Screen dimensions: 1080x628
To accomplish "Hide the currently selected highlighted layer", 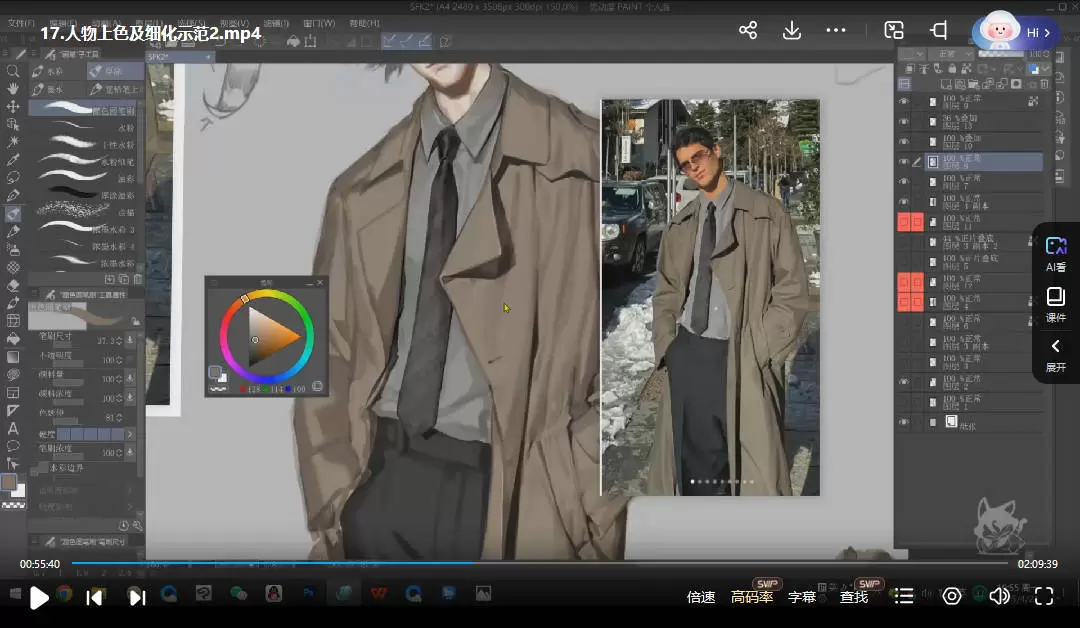I will pyautogui.click(x=904, y=161).
